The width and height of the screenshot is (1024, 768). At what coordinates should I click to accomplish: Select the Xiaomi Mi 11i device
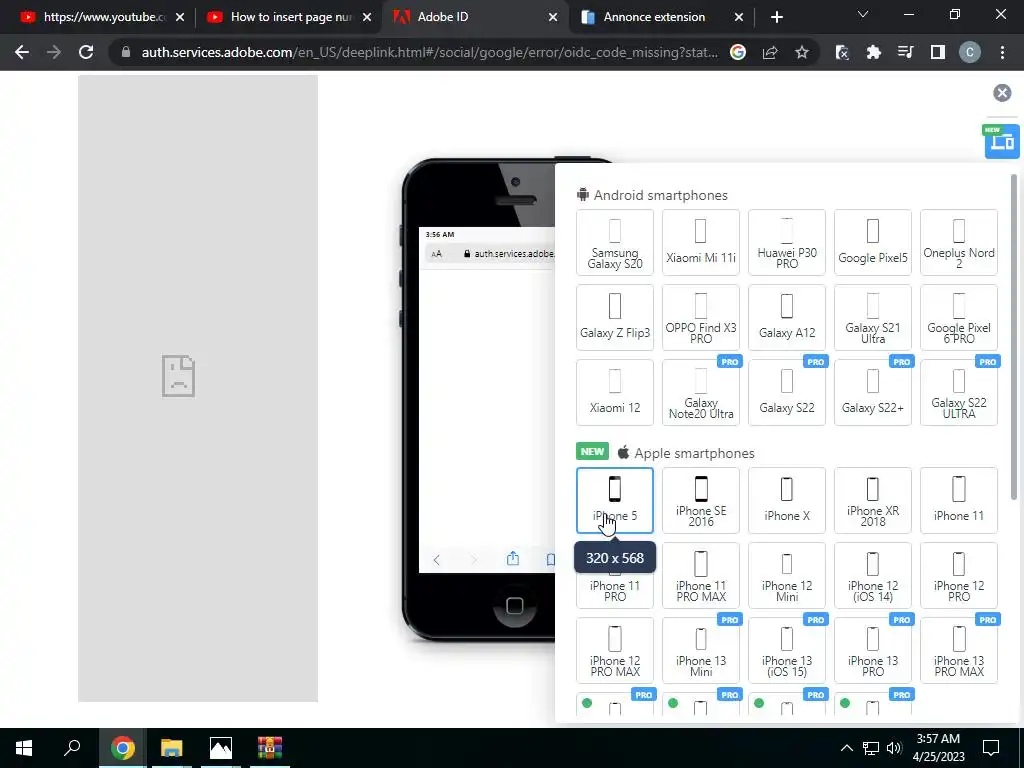pos(701,243)
